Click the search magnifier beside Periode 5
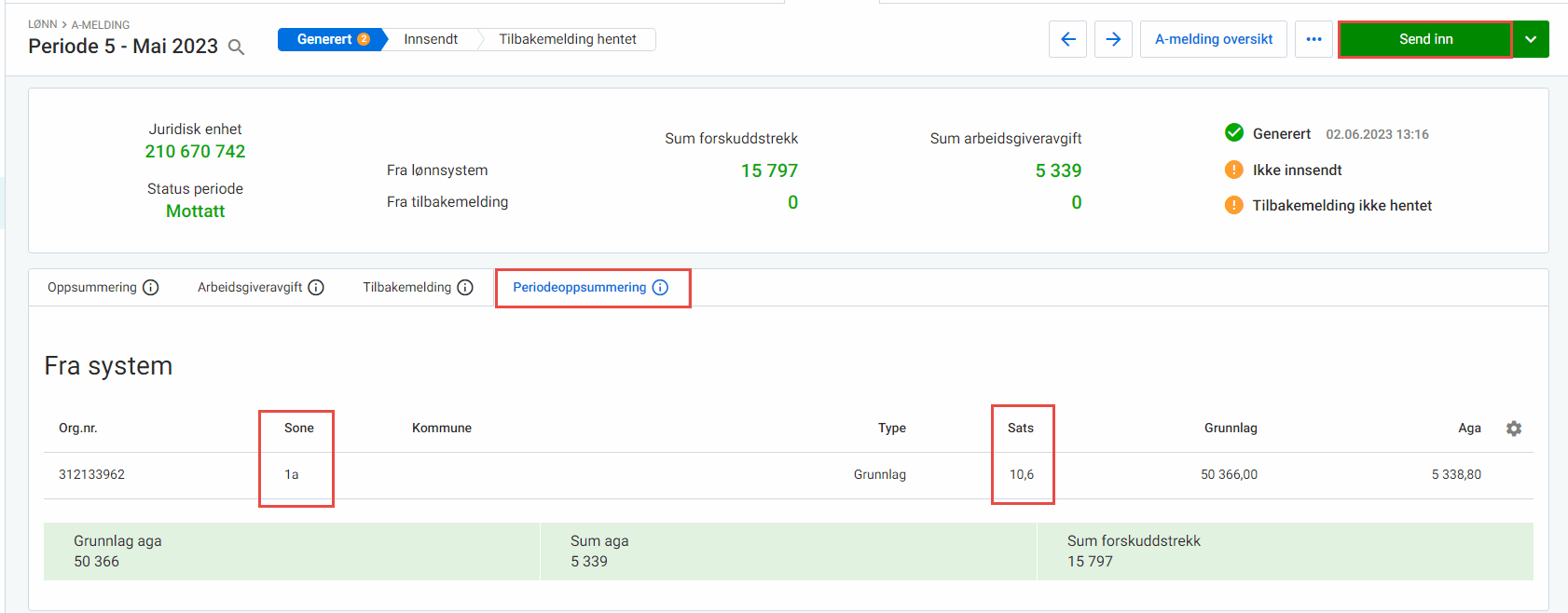1568x613 pixels. [237, 48]
